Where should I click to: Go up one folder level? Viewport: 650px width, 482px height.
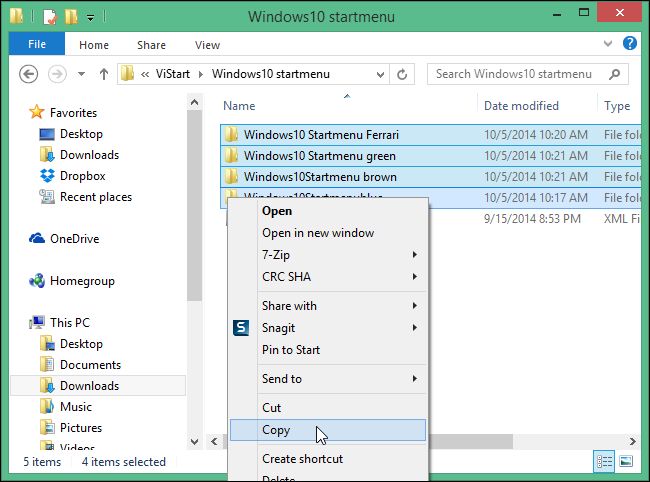point(104,74)
